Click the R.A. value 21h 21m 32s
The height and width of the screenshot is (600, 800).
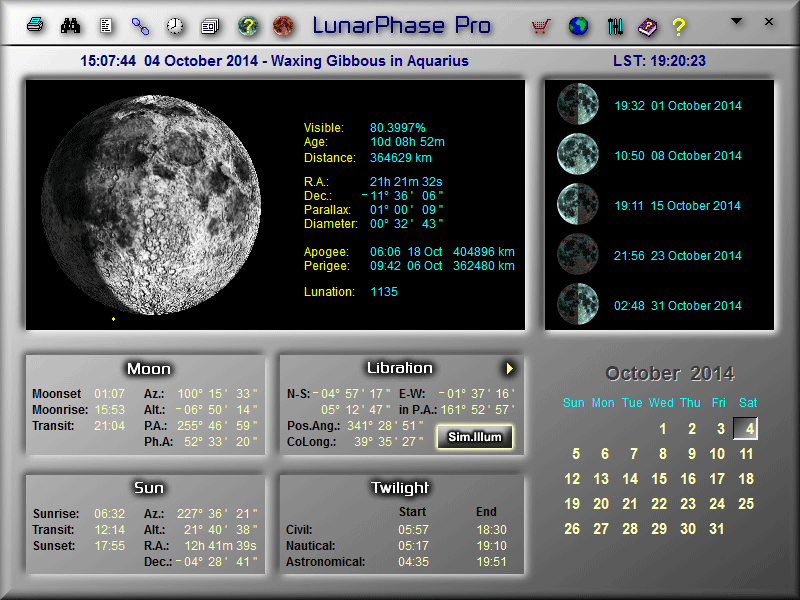pos(406,182)
